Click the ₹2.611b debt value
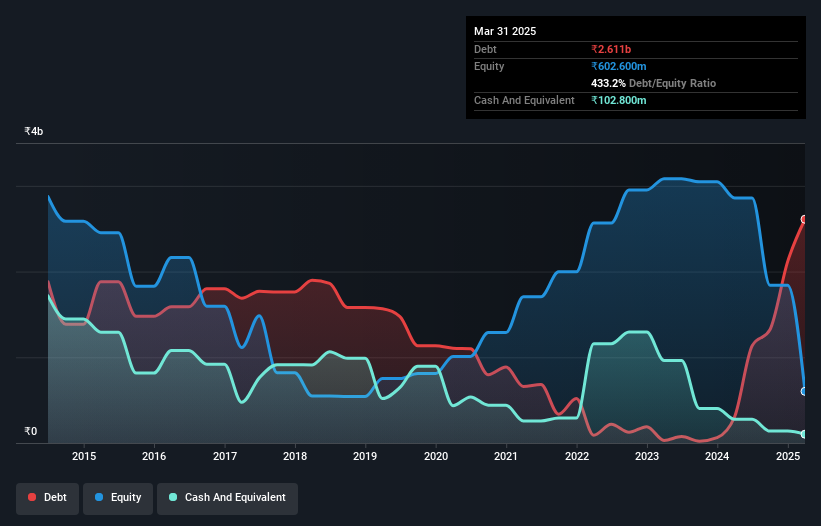The width and height of the screenshot is (821, 526). pyautogui.click(x=611, y=49)
